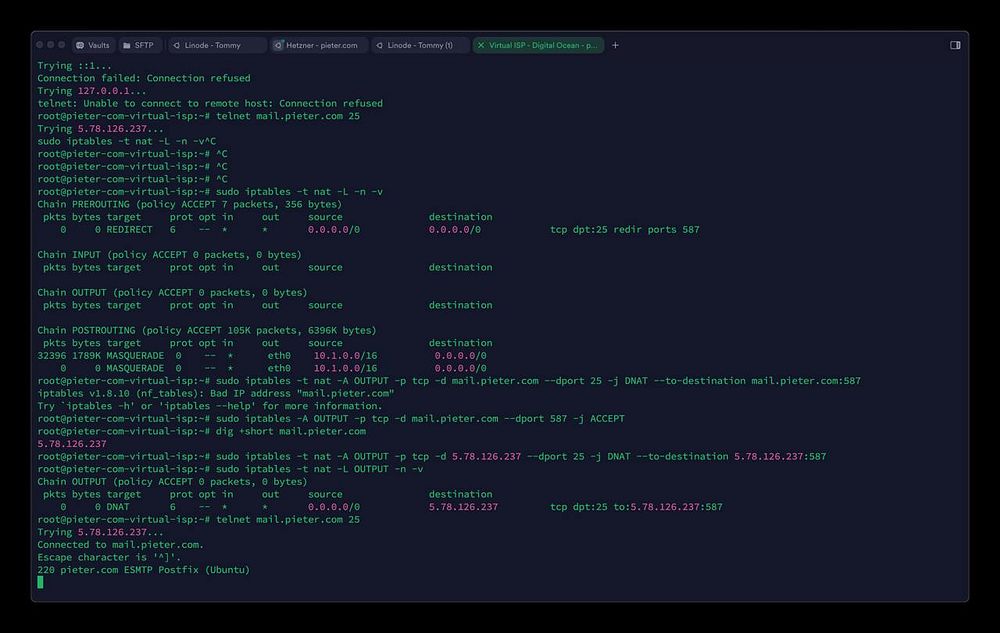
Task: Click the 5.78.126.237 output below dig command
Action: tap(71, 444)
